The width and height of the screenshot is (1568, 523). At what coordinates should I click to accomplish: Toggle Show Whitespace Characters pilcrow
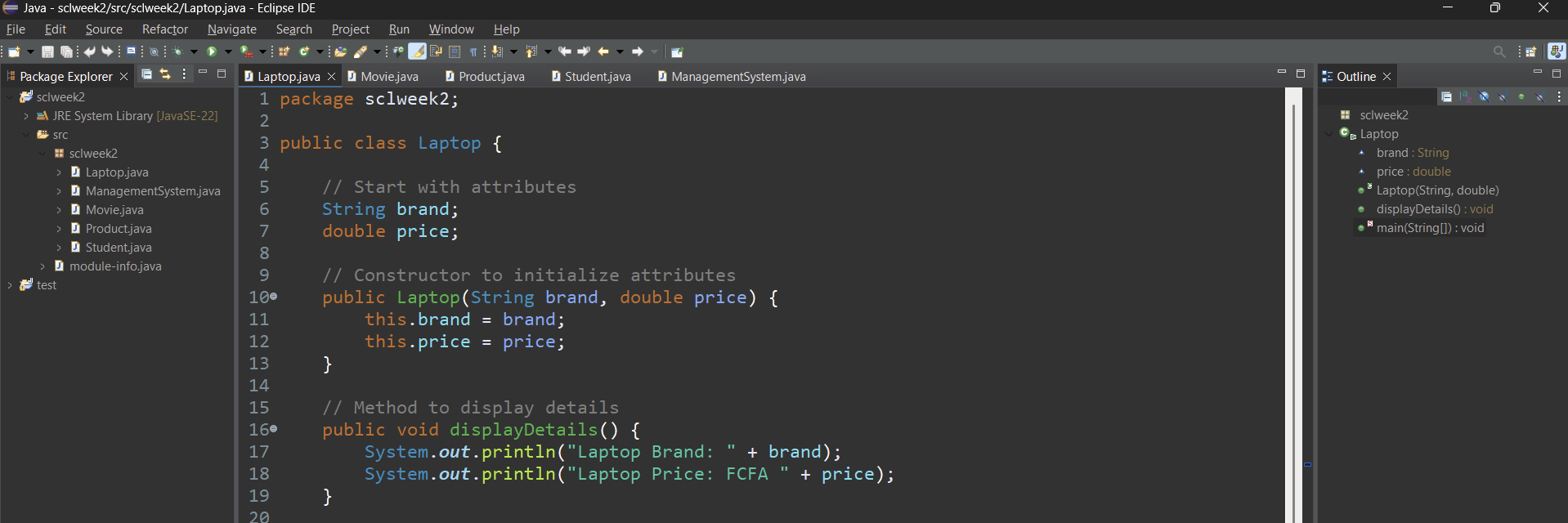pyautogui.click(x=473, y=51)
